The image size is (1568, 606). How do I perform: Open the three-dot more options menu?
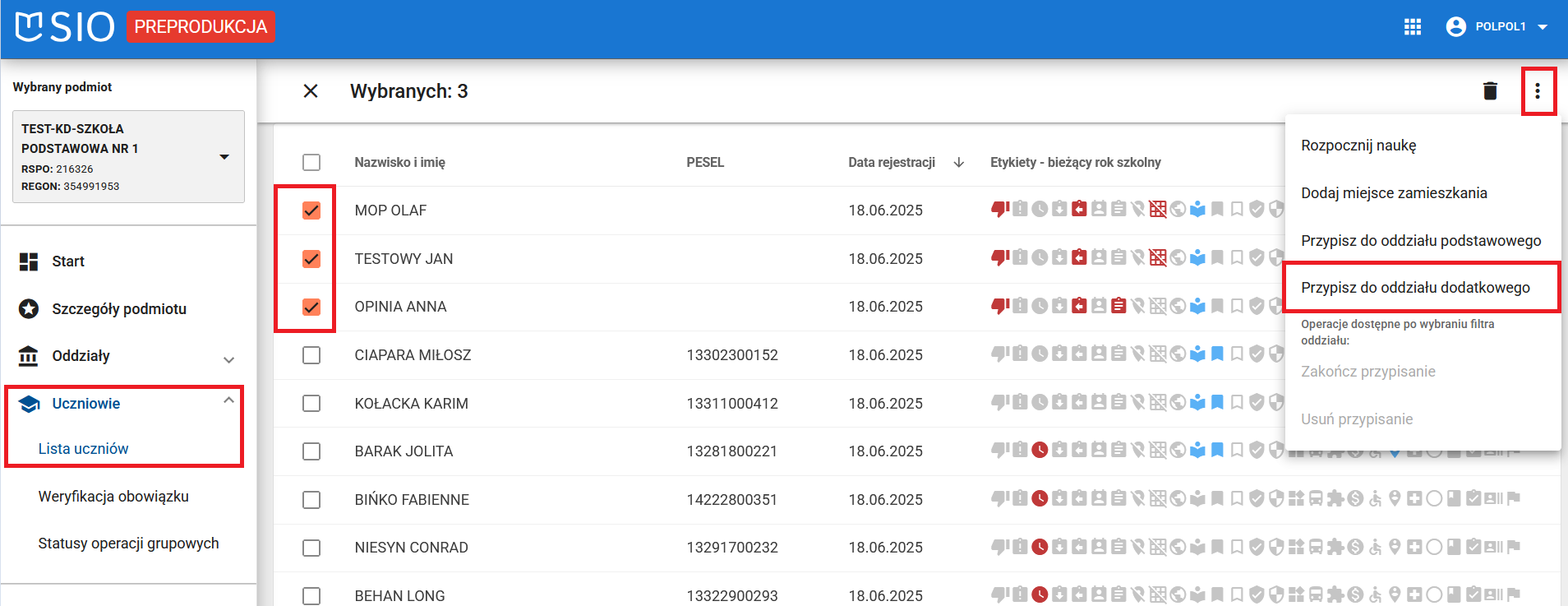[x=1538, y=91]
